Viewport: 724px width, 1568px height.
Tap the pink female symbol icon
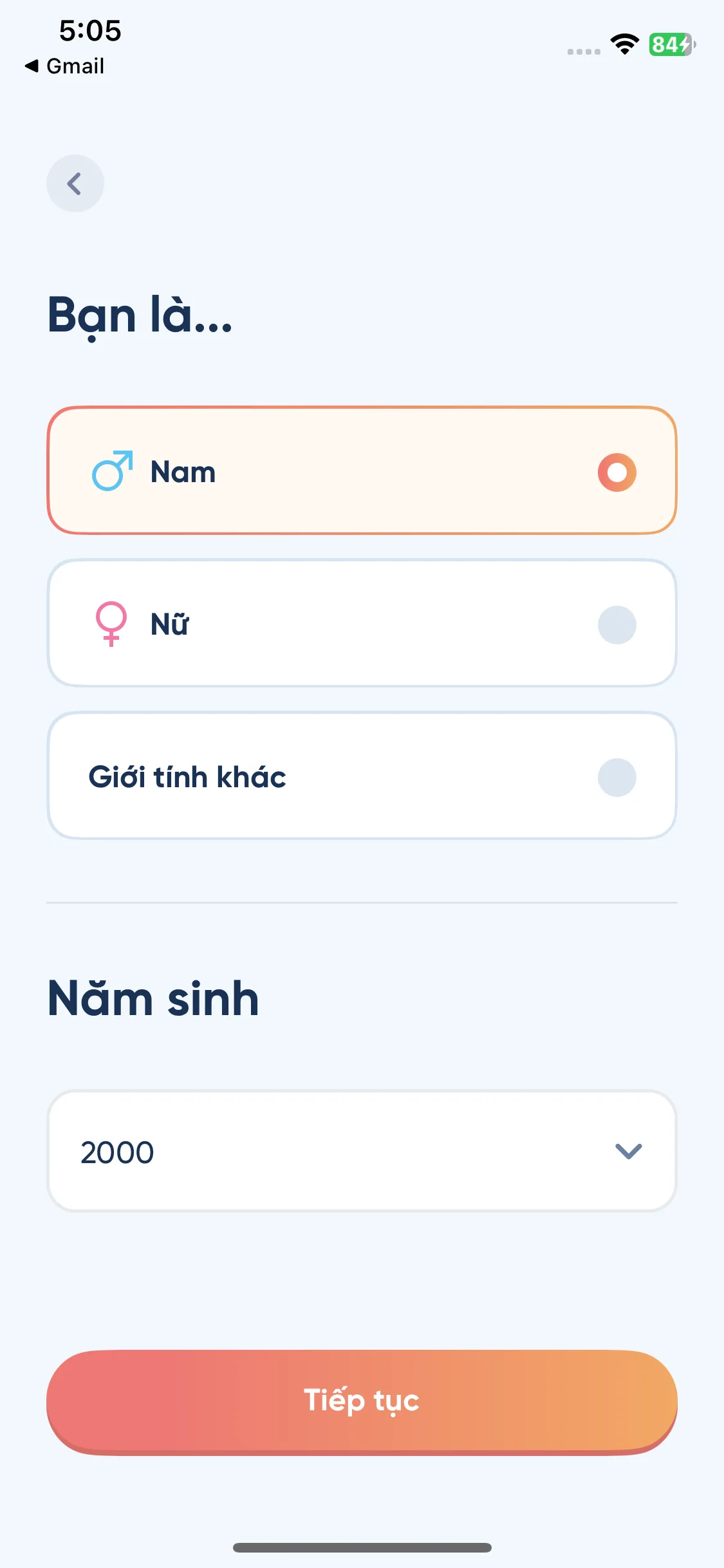[x=111, y=623]
